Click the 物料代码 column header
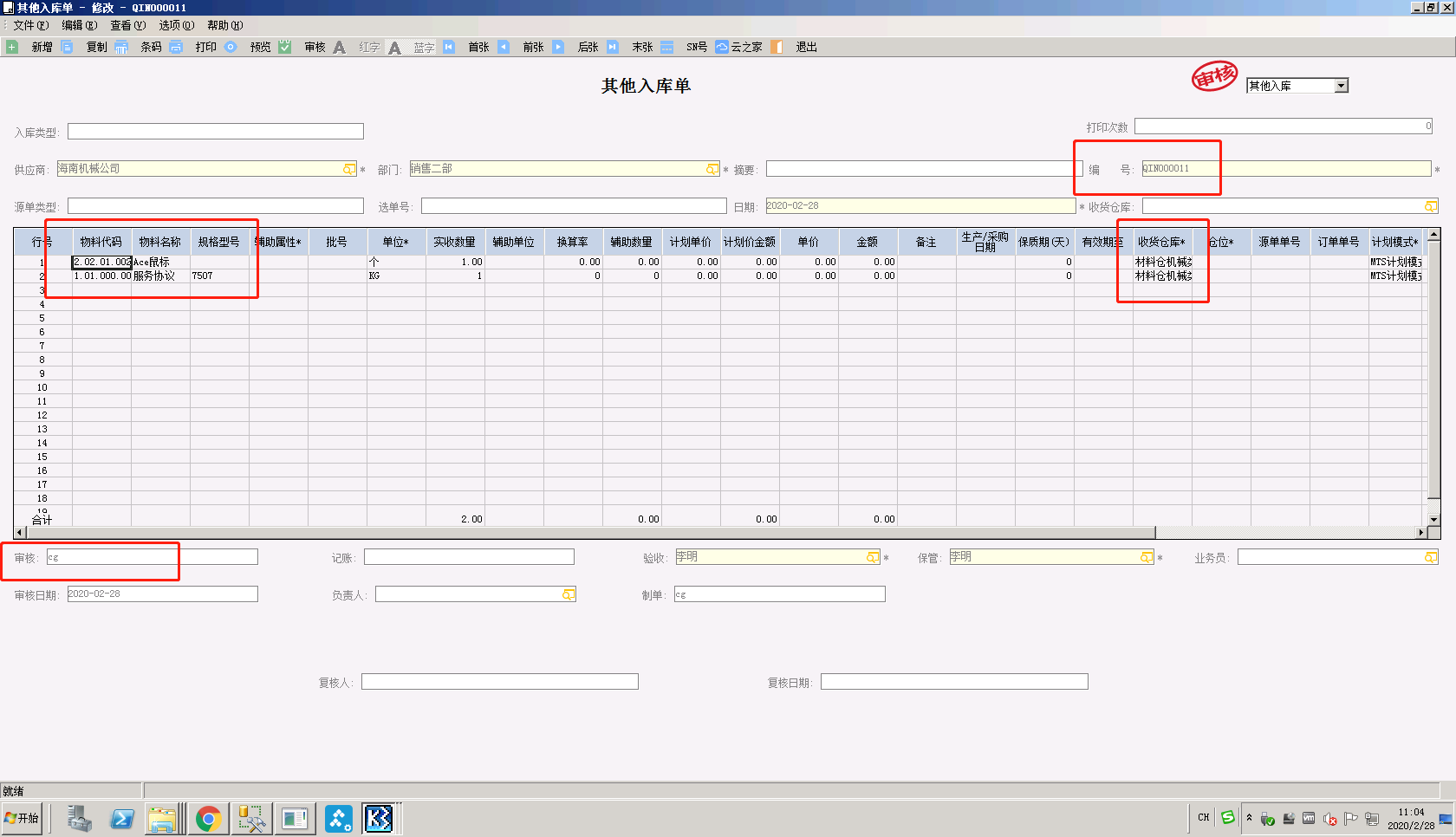Image resolution: width=1456 pixels, height=837 pixels. coord(101,242)
